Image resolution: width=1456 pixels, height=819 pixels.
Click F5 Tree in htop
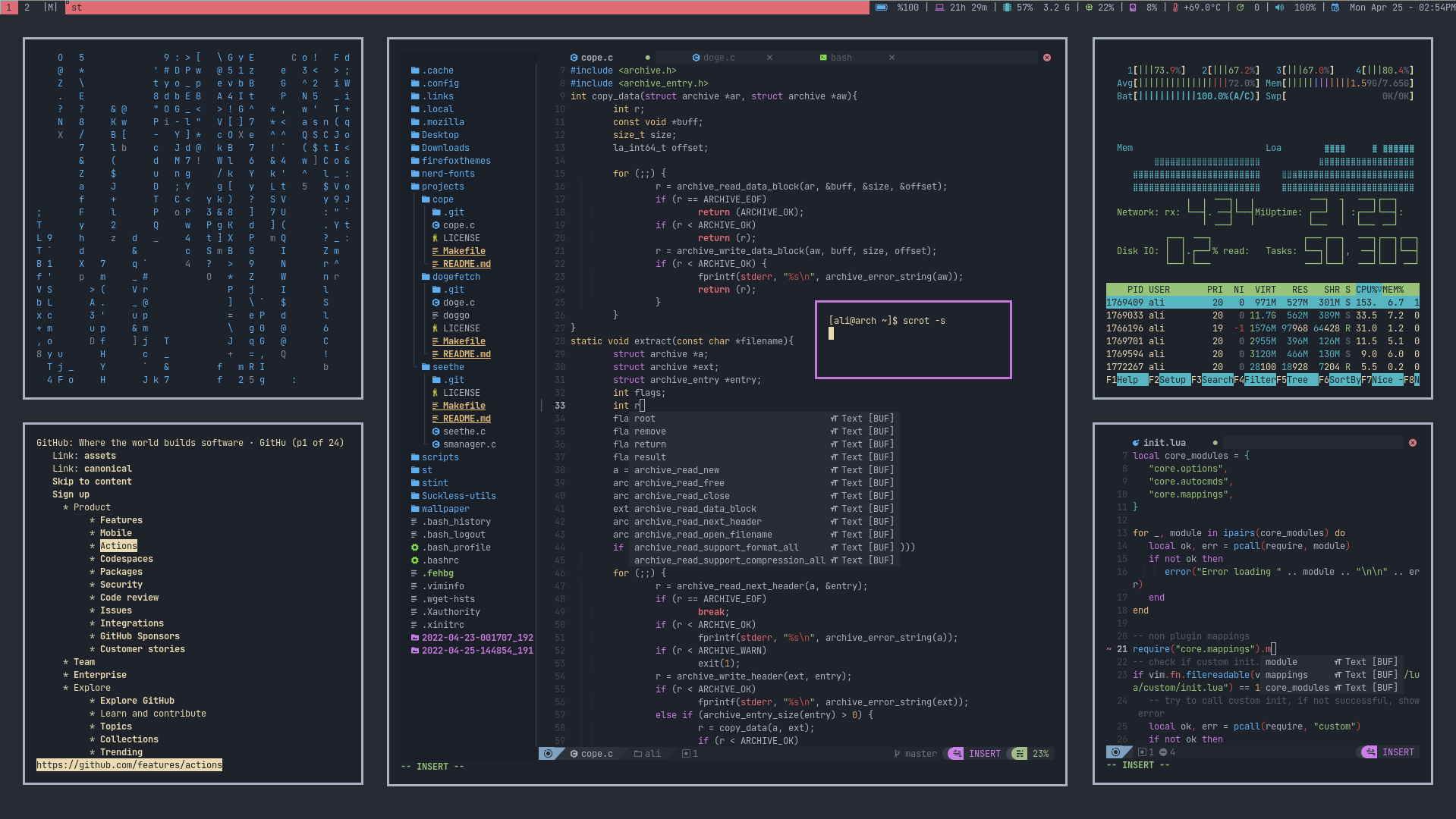pyautogui.click(x=1297, y=380)
